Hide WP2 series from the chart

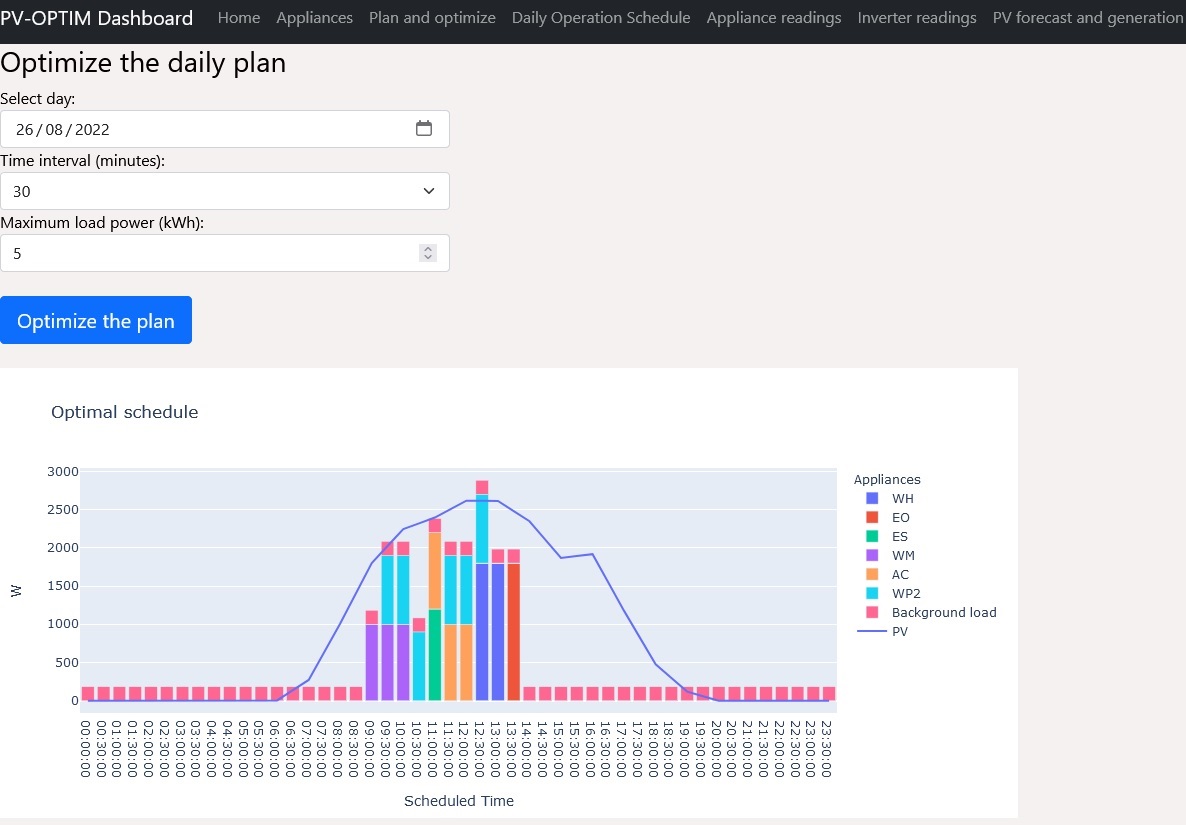pos(904,593)
